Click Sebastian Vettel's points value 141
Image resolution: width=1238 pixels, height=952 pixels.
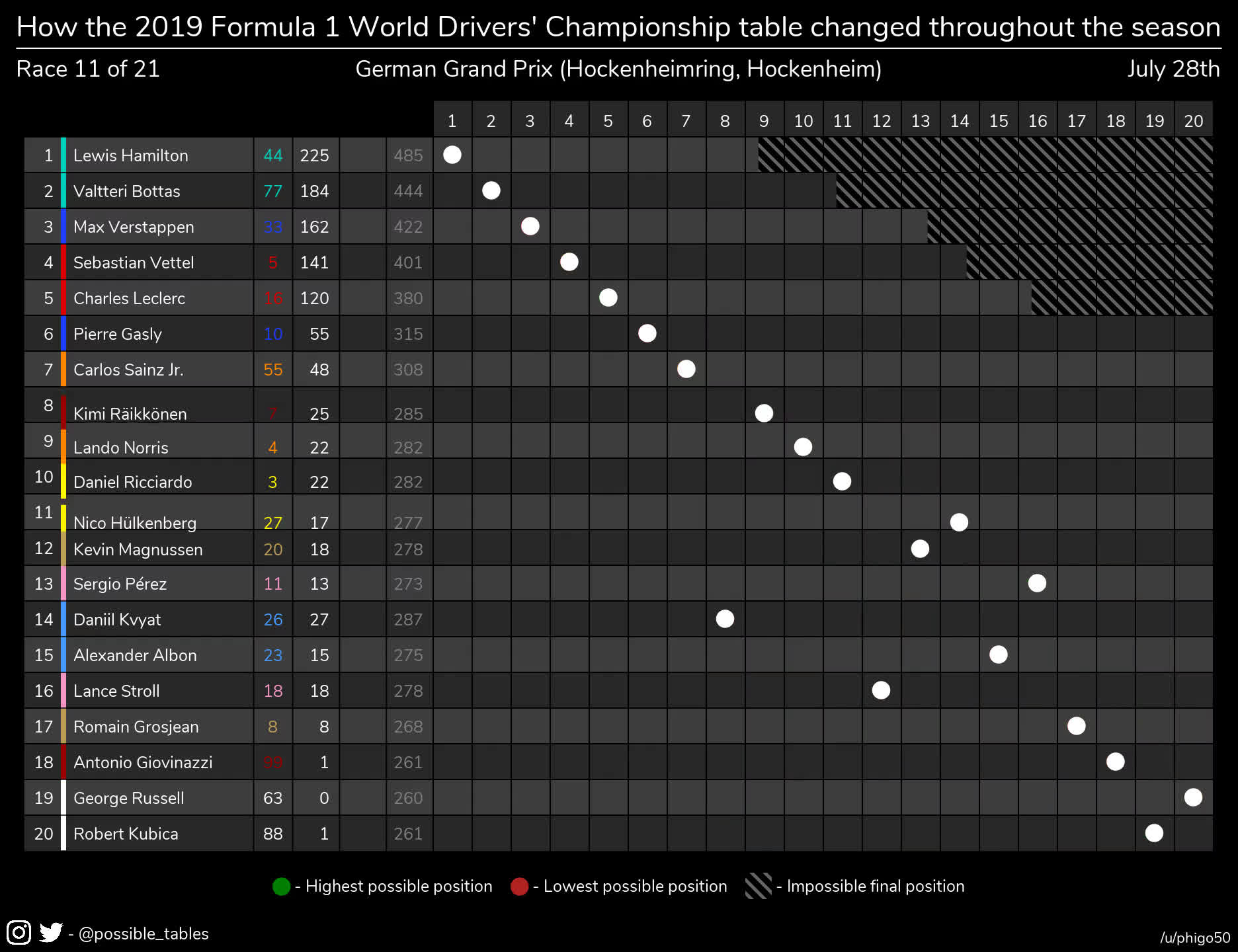(x=314, y=262)
